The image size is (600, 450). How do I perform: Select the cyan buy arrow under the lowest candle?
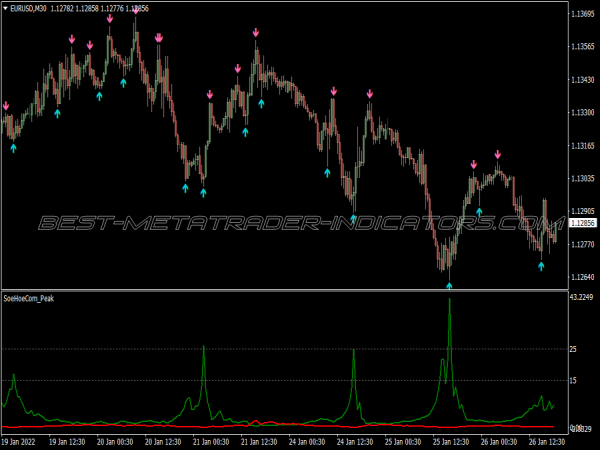(x=449, y=285)
